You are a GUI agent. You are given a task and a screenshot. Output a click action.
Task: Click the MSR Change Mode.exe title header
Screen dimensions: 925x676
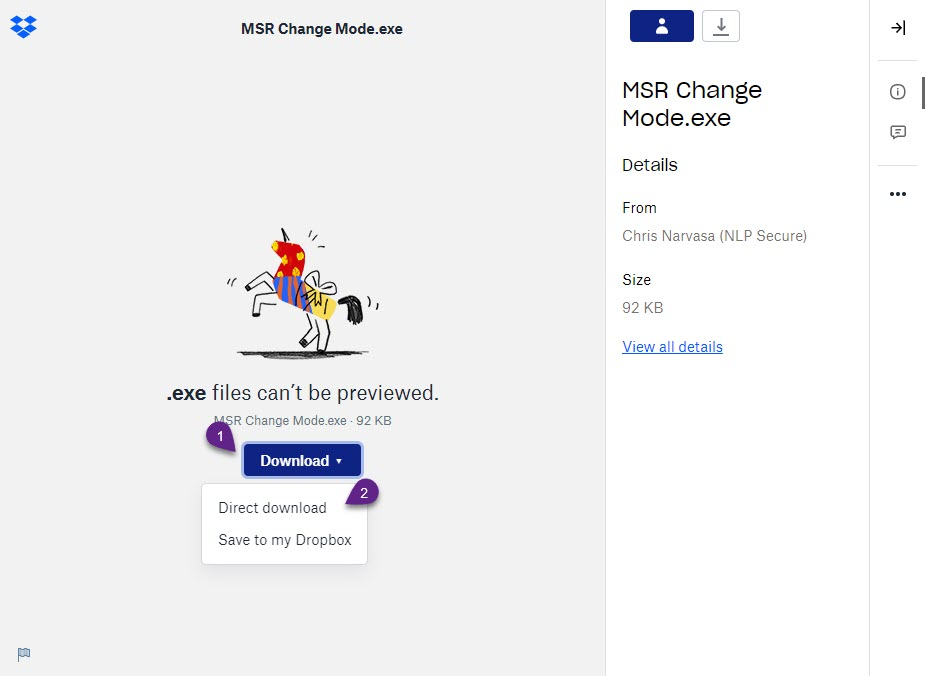coord(322,29)
